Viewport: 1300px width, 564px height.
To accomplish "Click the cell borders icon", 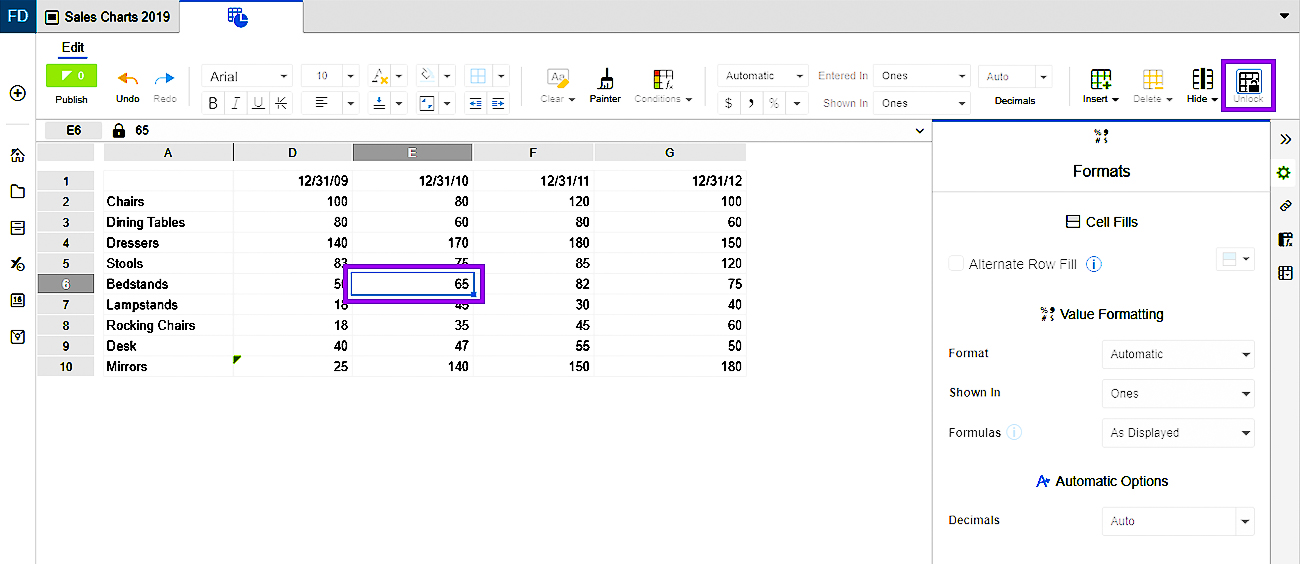I will 478,76.
